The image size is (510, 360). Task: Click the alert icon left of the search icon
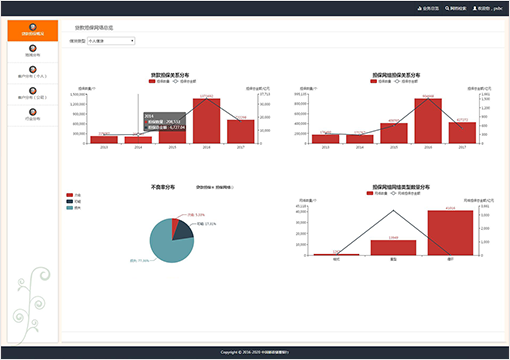(x=420, y=8)
